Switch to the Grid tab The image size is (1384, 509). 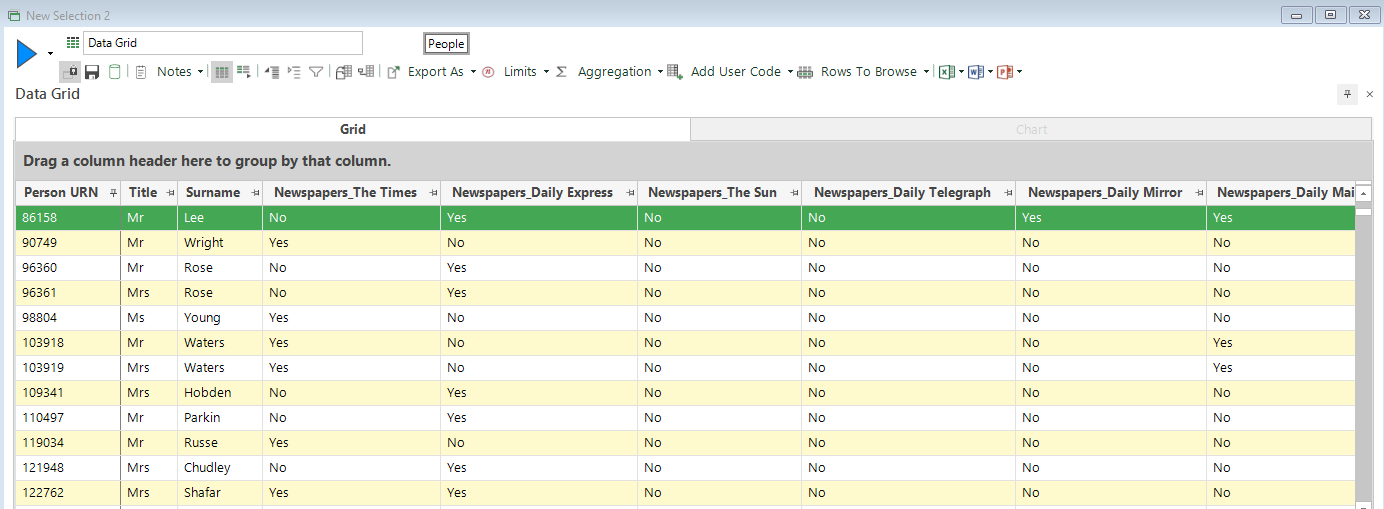pos(353,129)
